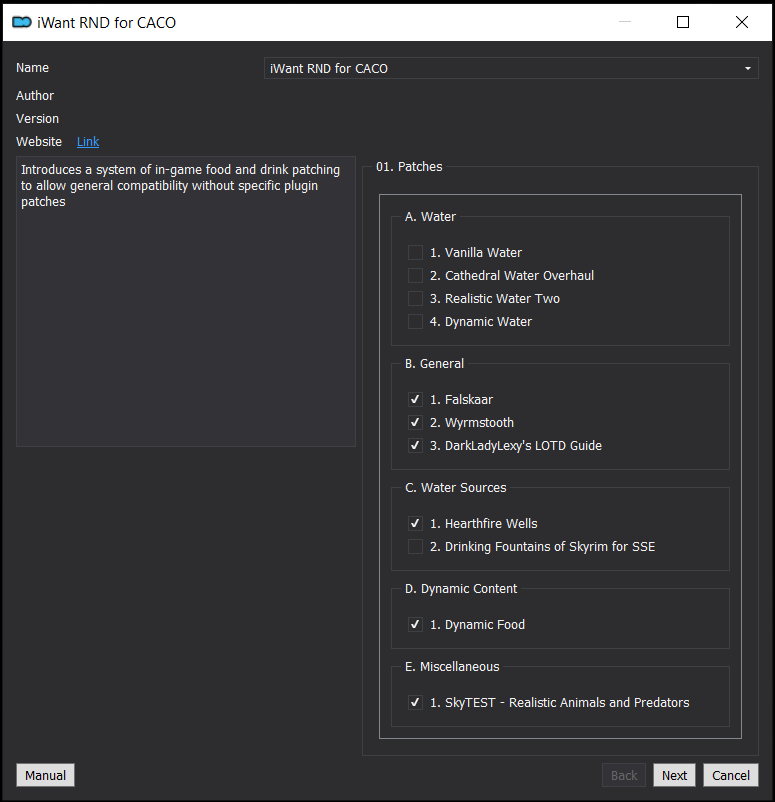Click the 'Version' field label
Viewport: 775px width, 802px height.
[x=37, y=119]
